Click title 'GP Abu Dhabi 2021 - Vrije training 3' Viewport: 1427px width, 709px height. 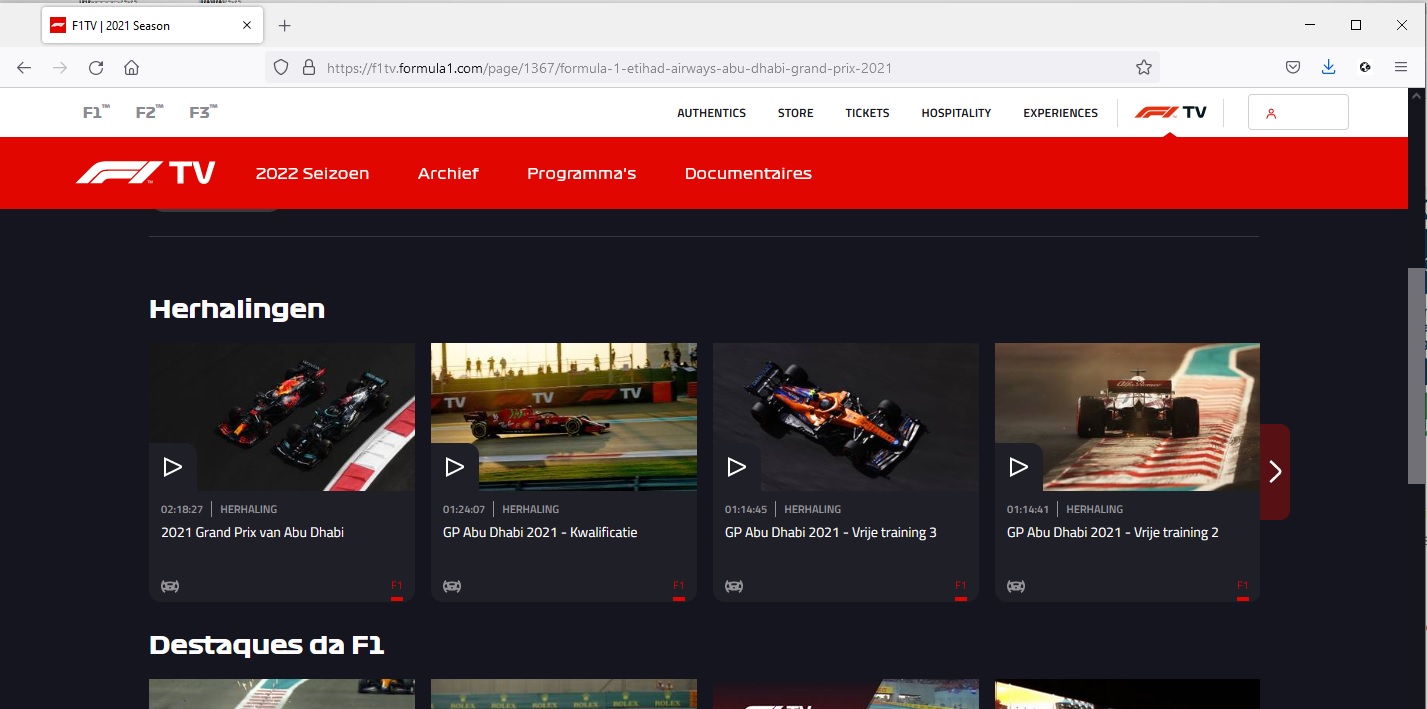pos(830,533)
